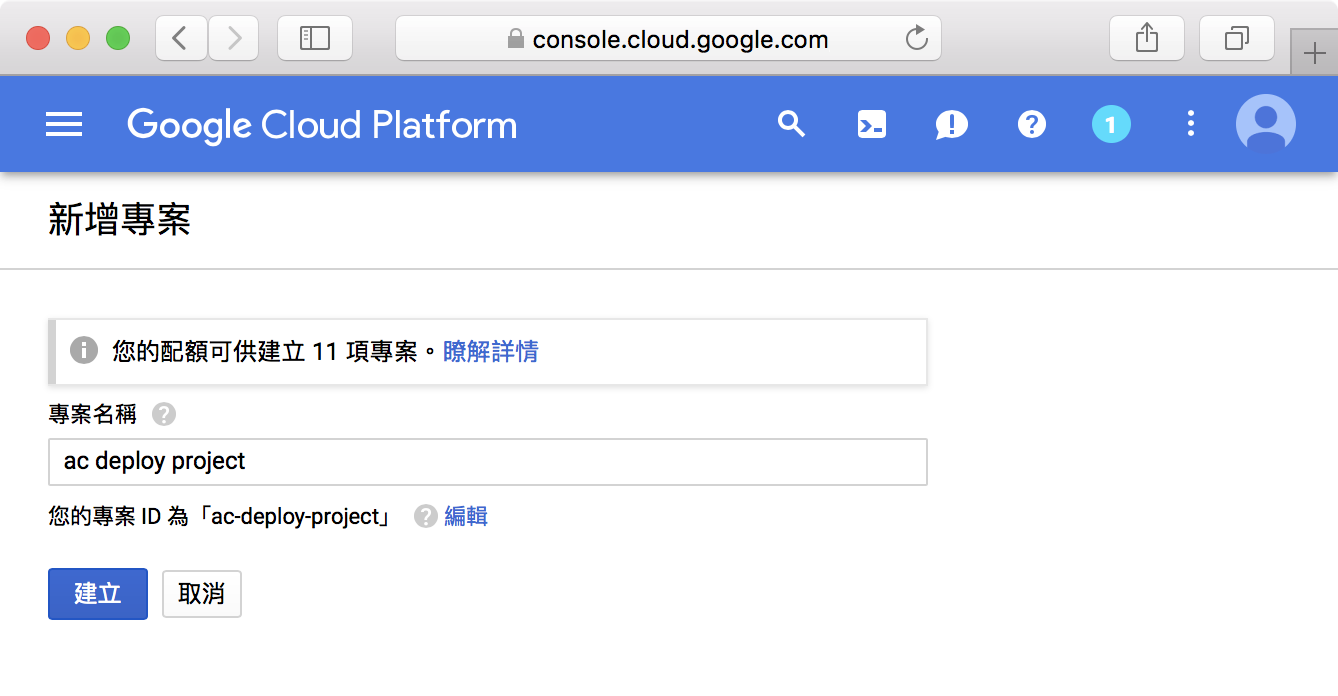Image resolution: width=1338 pixels, height=696 pixels.
Task: Show all tabs overview button
Action: coord(1237,38)
